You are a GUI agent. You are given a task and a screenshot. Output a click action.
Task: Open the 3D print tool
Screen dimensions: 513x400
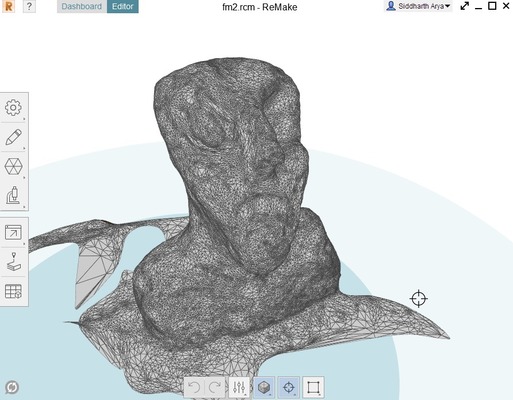tap(13, 262)
